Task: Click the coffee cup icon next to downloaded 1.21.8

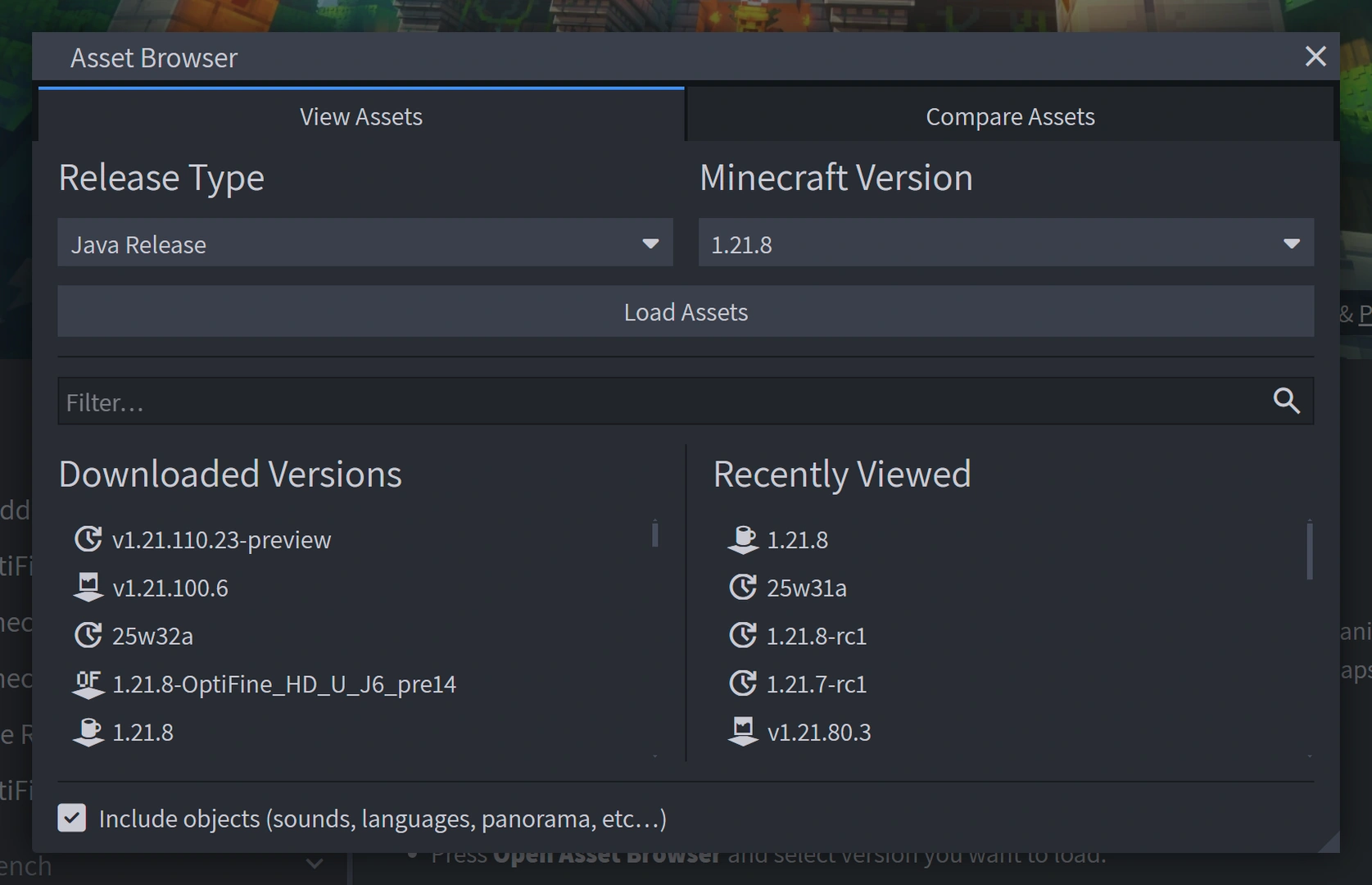Action: 88,732
